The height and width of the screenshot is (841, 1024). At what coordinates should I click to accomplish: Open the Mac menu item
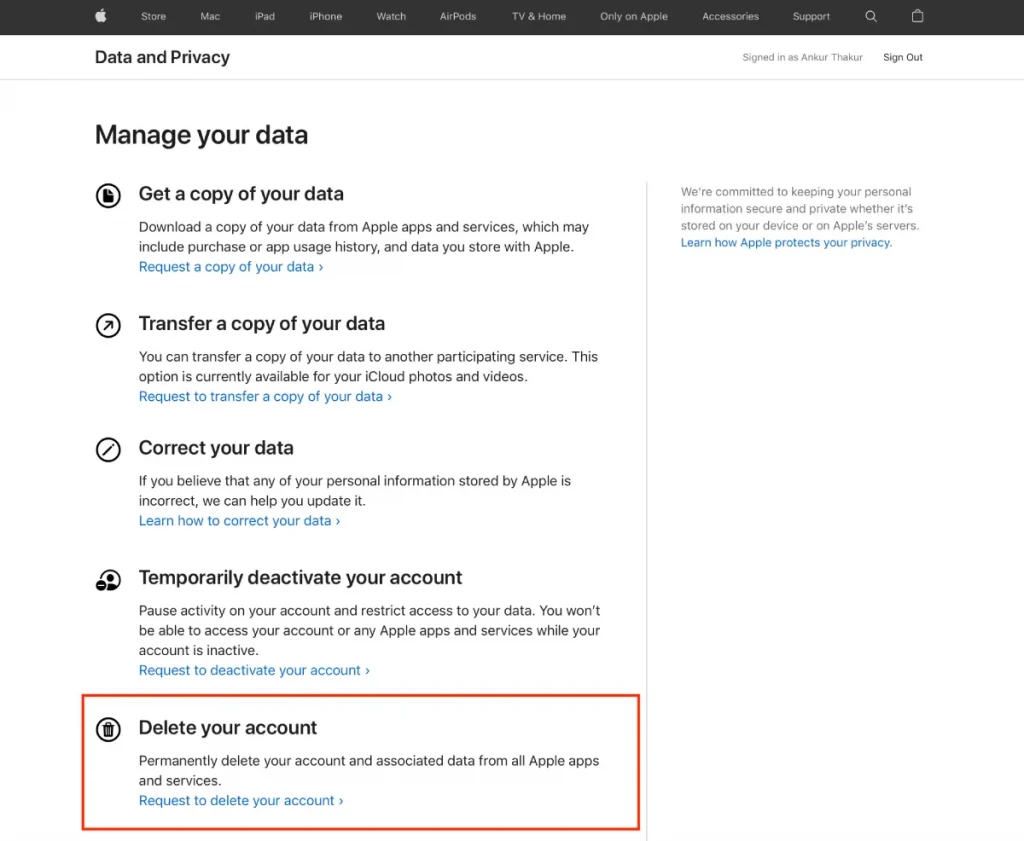[x=210, y=17]
